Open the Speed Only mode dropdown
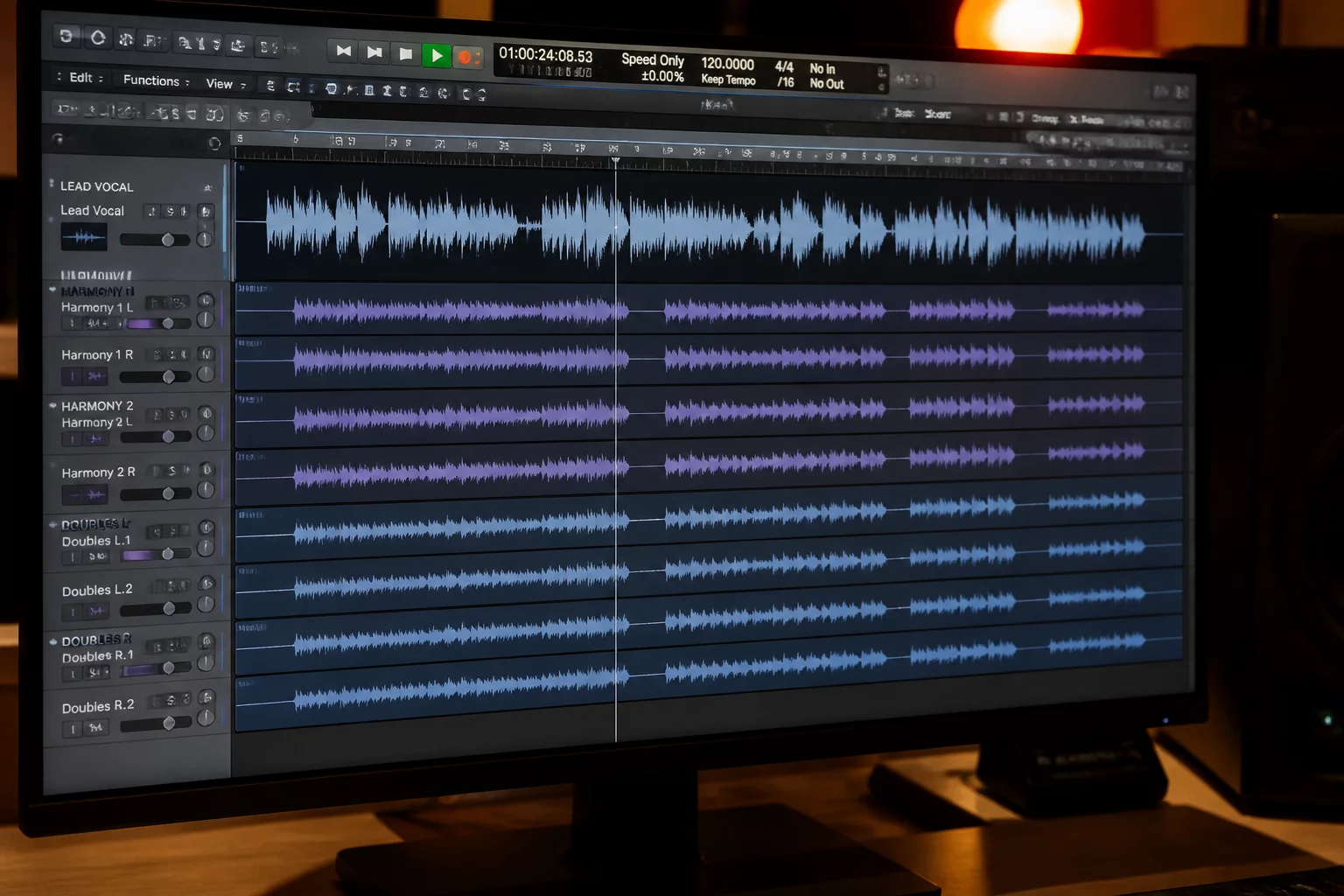 tap(653, 60)
